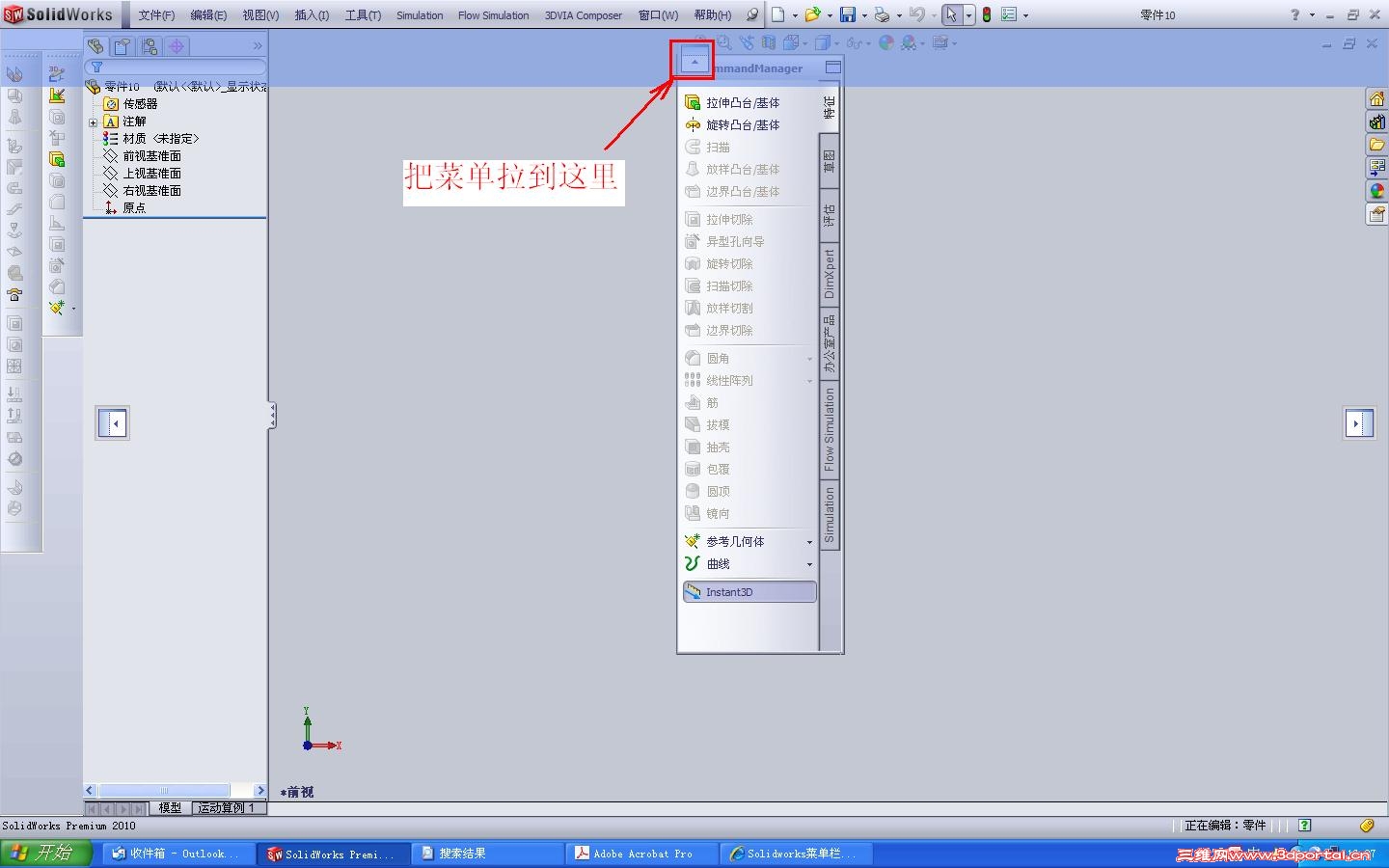Click the right docking arrow button
1389x868 pixels.
point(1359,422)
